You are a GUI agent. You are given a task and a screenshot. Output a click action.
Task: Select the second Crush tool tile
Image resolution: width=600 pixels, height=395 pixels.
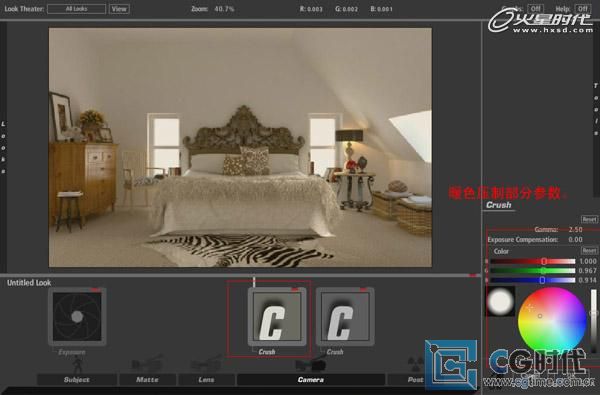pos(345,317)
